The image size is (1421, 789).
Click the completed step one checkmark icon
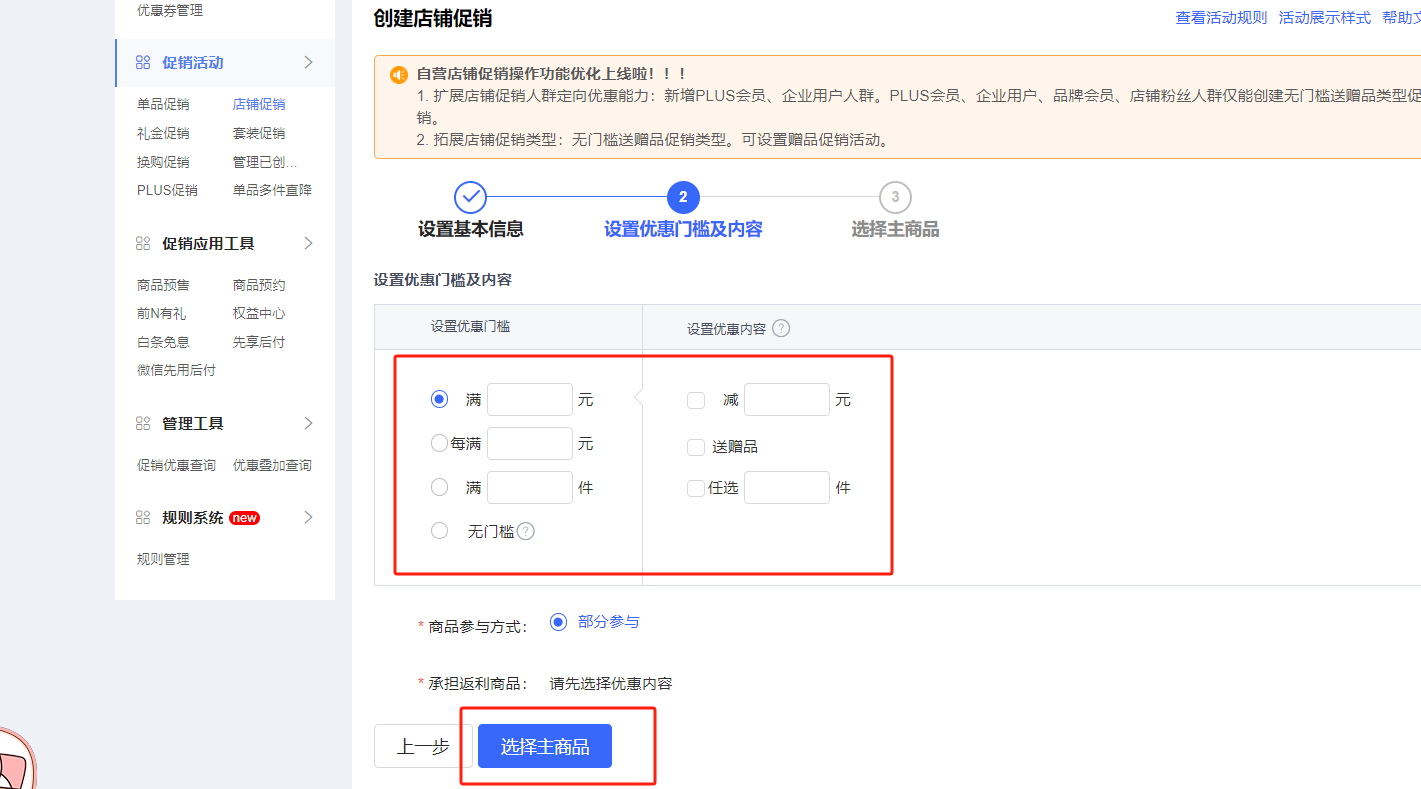coord(470,197)
